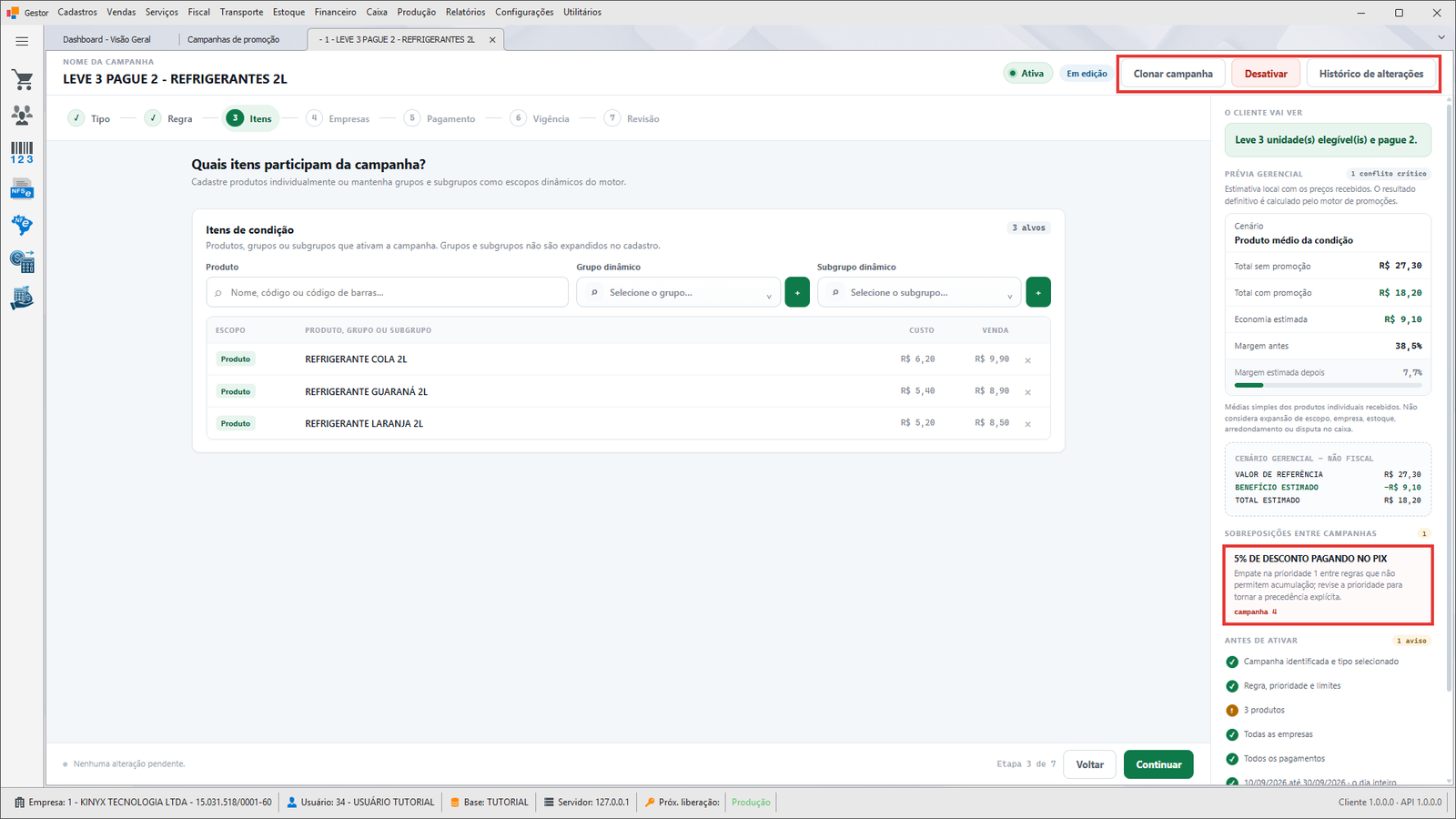1456x819 pixels.
Task: Click the product search input field
Action: 387,292
